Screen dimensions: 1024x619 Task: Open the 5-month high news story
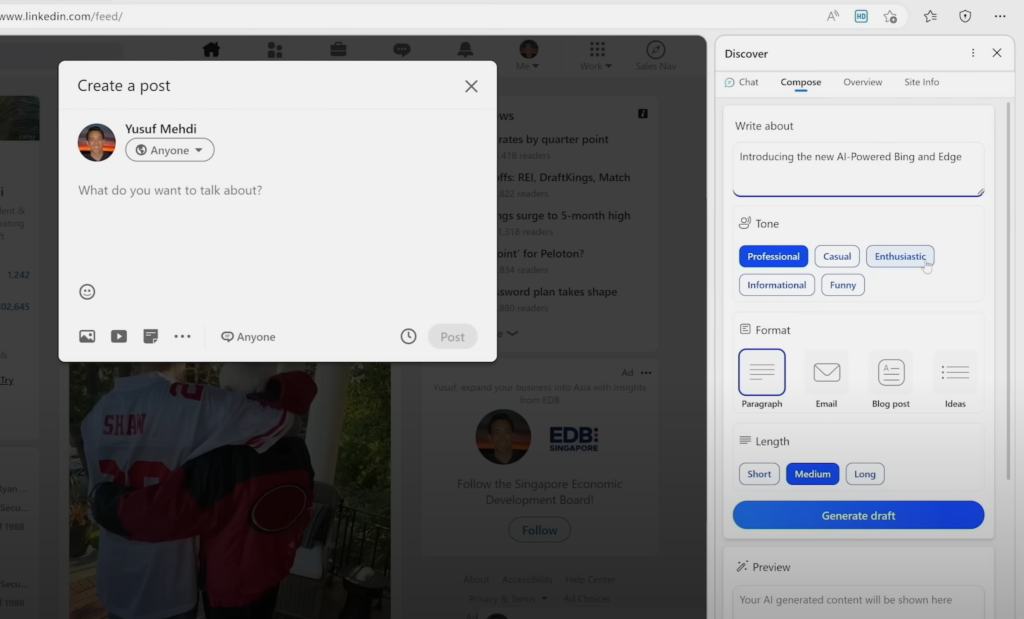pyautogui.click(x=564, y=215)
